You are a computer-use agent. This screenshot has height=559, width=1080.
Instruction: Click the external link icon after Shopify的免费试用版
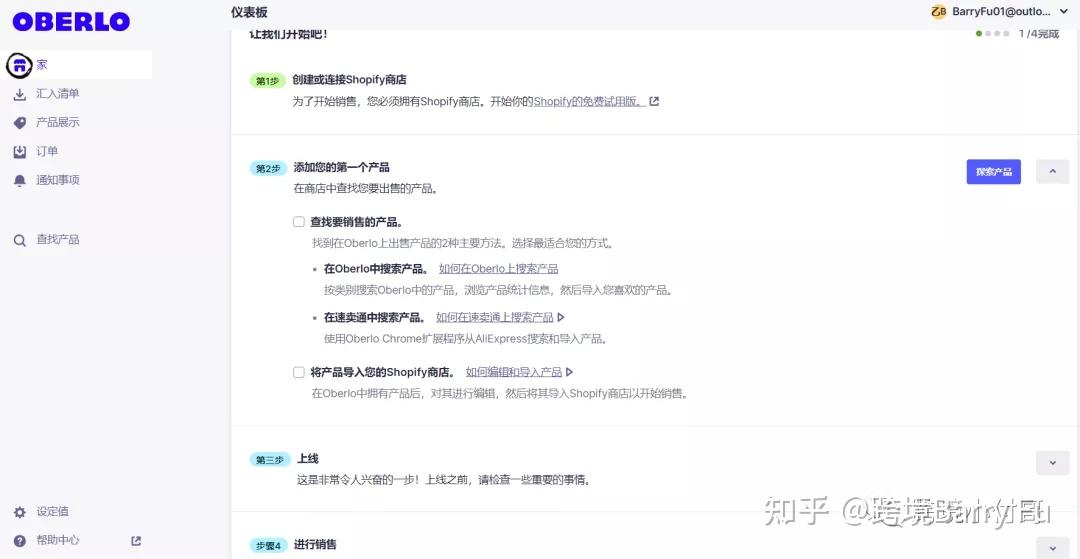[654, 101]
